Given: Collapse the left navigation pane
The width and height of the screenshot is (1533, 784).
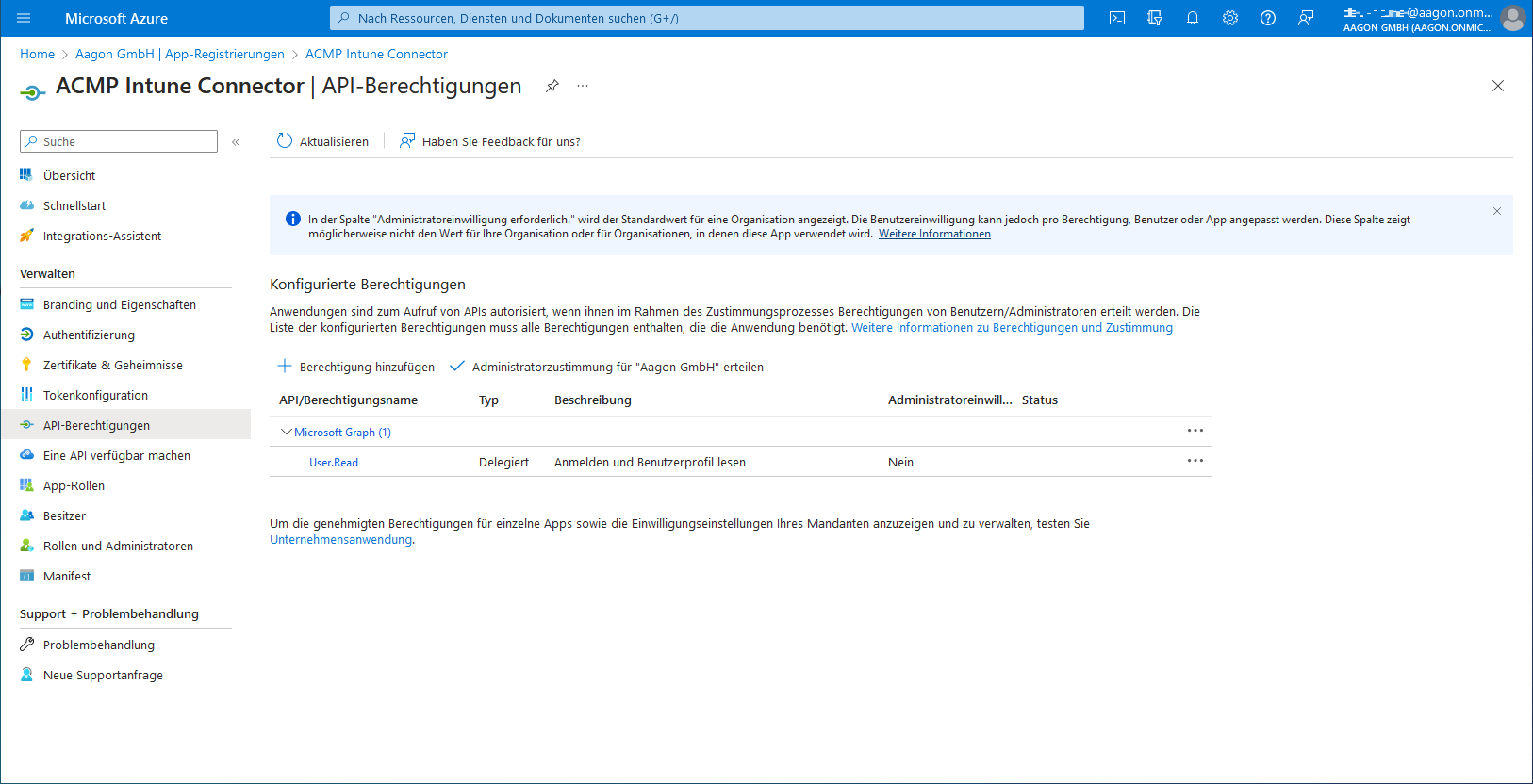Looking at the screenshot, I should [236, 142].
